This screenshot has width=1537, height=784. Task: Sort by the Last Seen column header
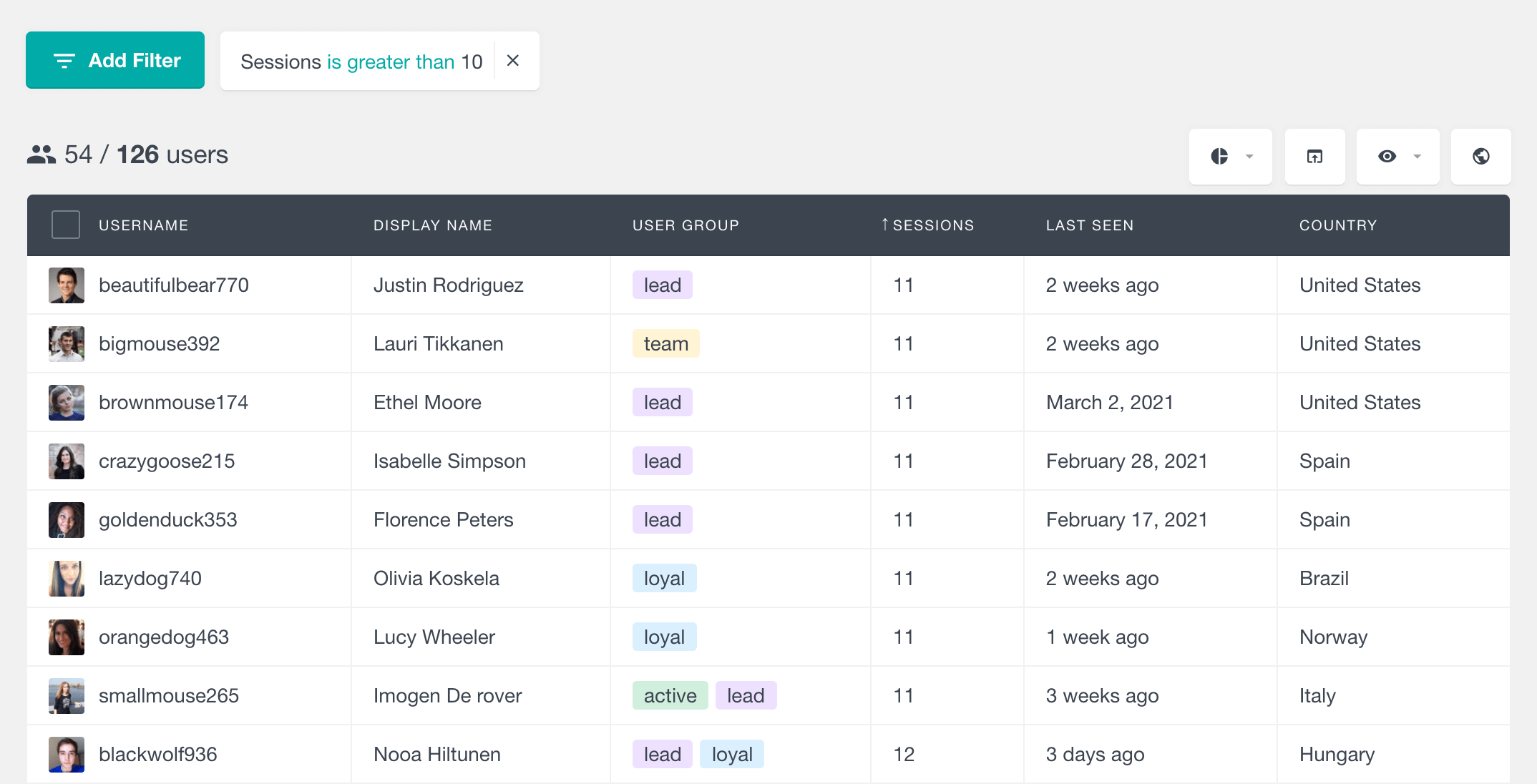click(x=1090, y=225)
